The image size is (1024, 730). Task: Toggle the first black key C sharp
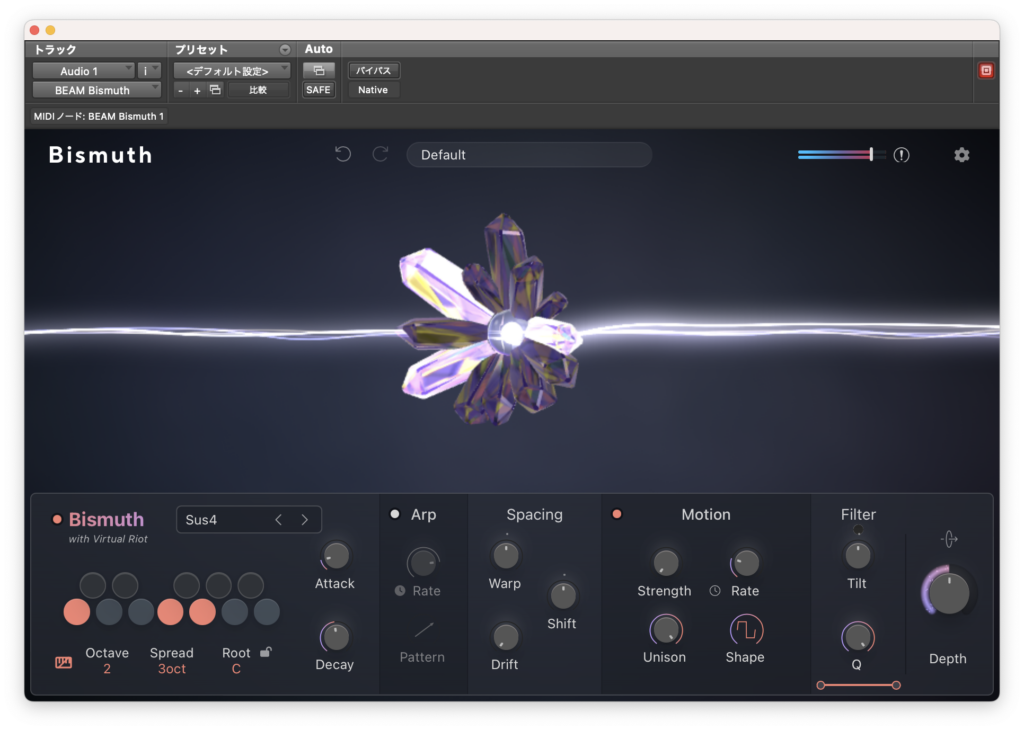coord(93,585)
